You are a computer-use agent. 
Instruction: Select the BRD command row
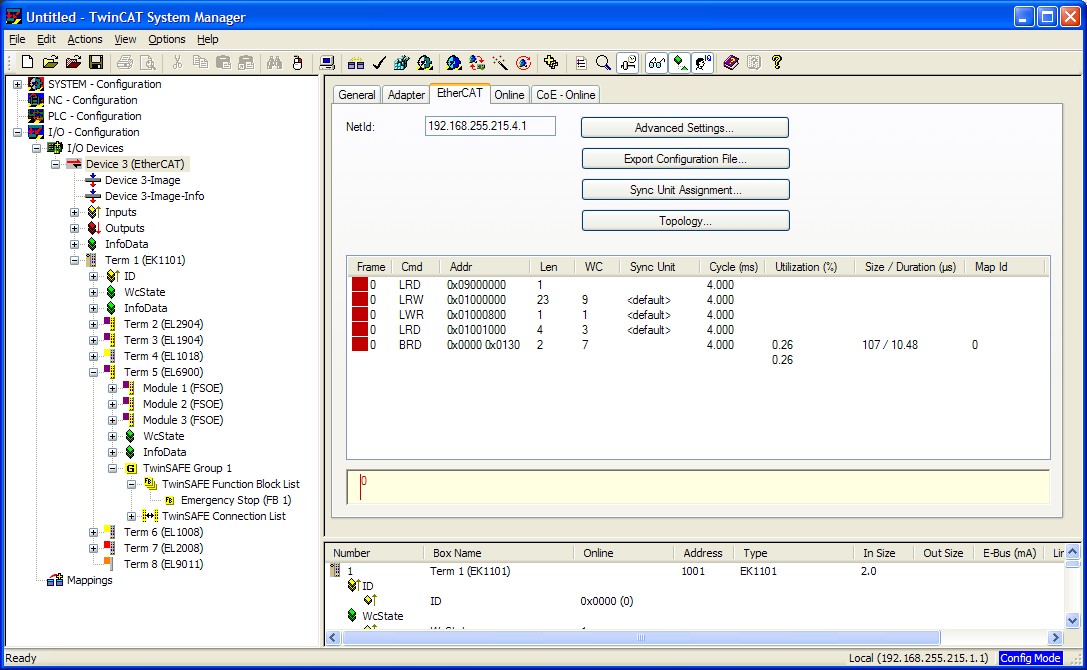(699, 345)
